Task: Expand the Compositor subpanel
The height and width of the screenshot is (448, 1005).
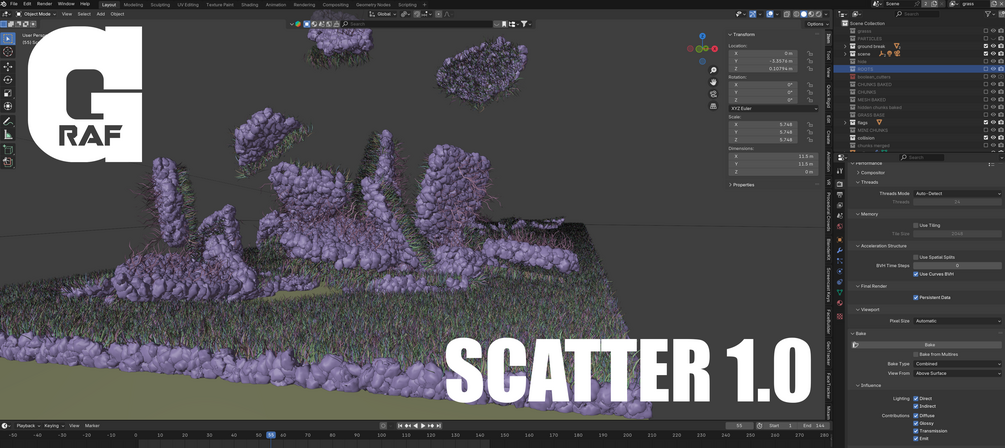Action: click(x=873, y=172)
